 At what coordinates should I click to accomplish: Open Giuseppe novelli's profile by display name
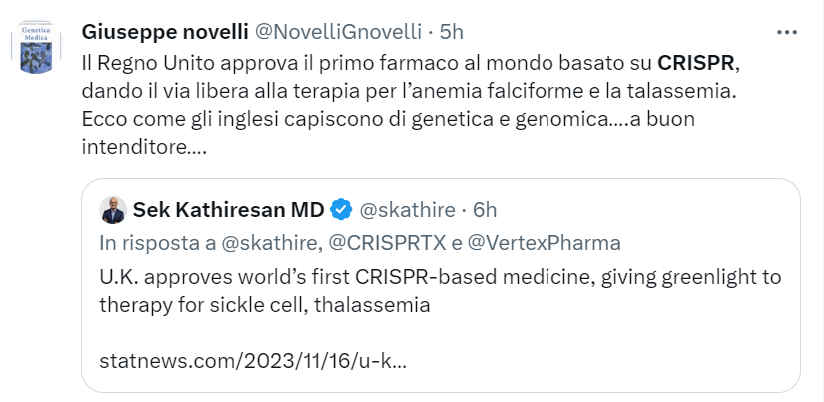coord(164,31)
